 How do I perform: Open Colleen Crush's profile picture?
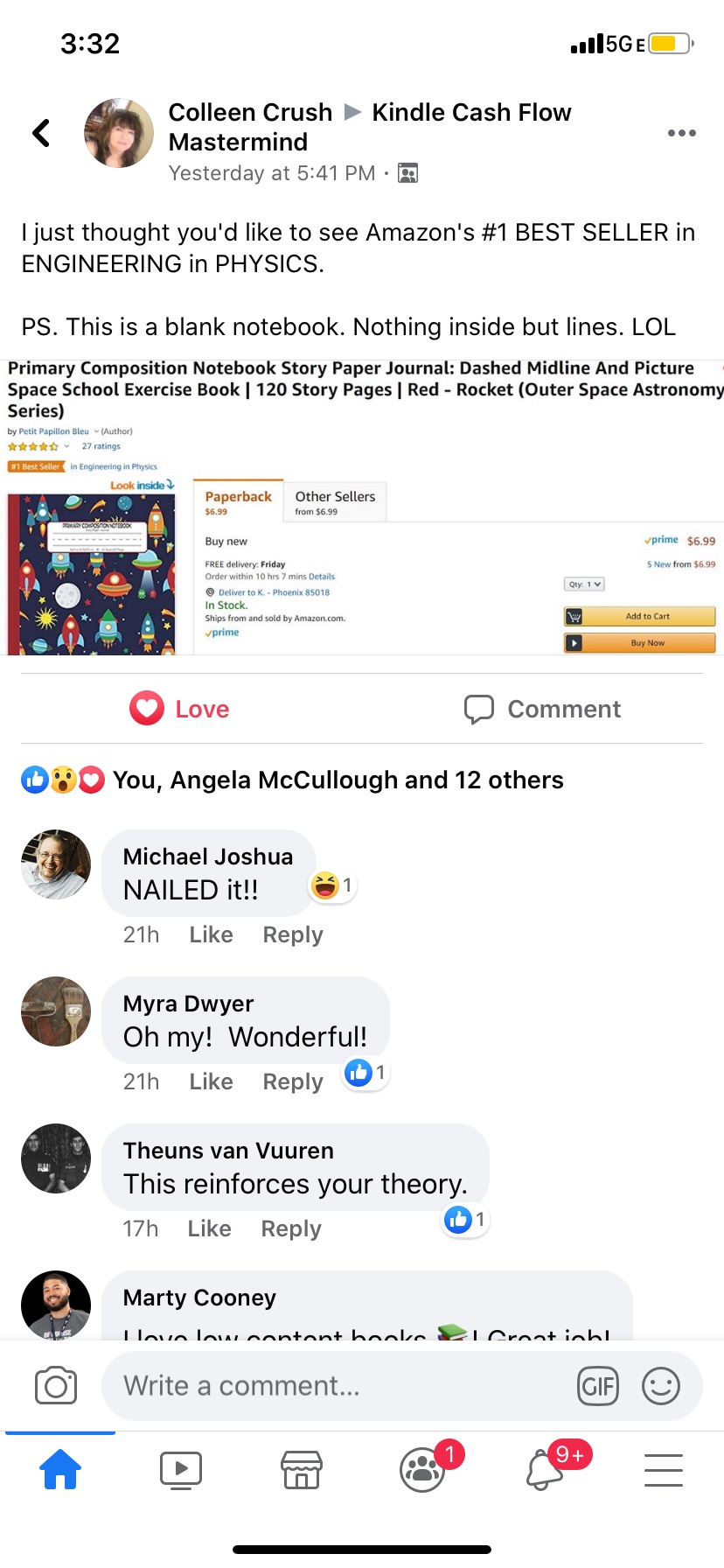[x=119, y=133]
